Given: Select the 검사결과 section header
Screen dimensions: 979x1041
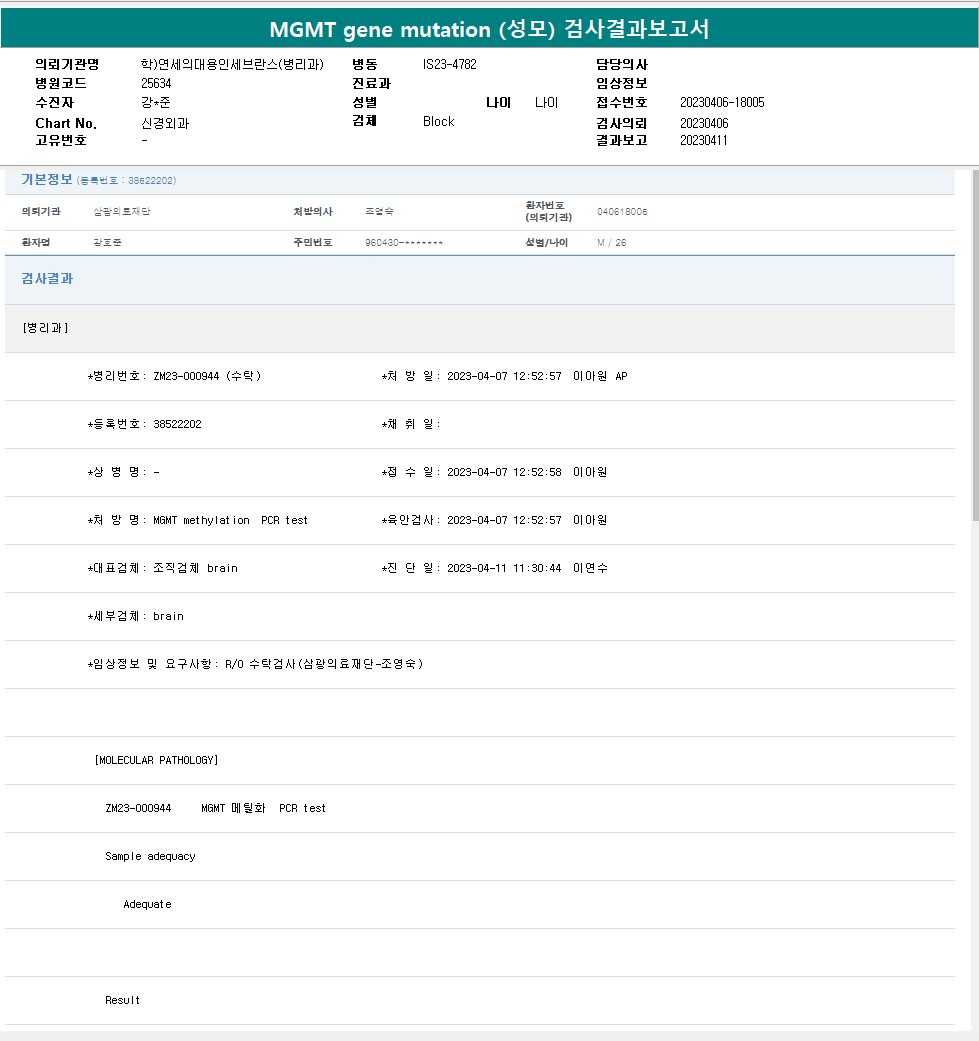Looking at the screenshot, I should [47, 279].
